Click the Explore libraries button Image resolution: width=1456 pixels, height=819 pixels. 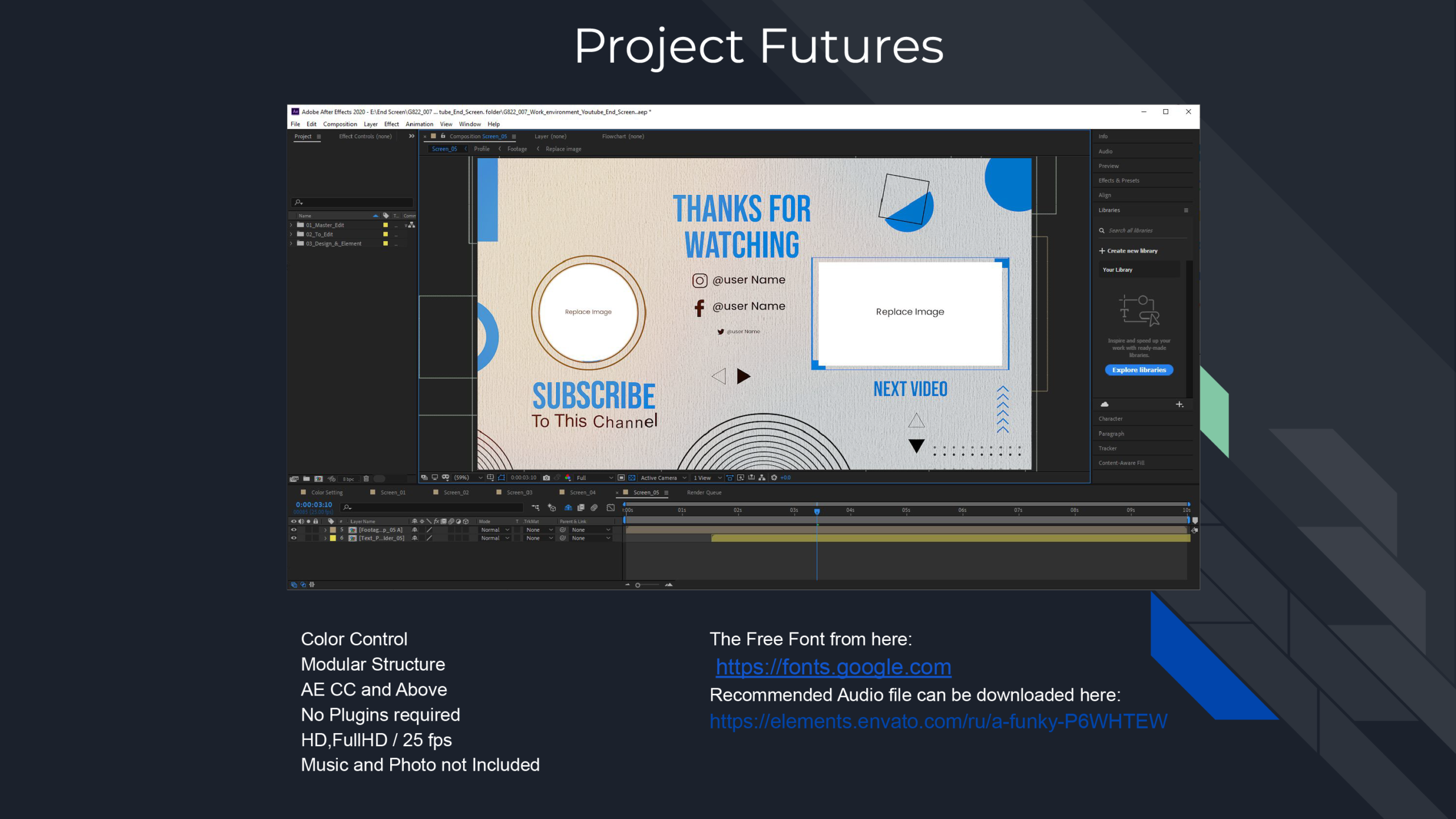(x=1139, y=370)
